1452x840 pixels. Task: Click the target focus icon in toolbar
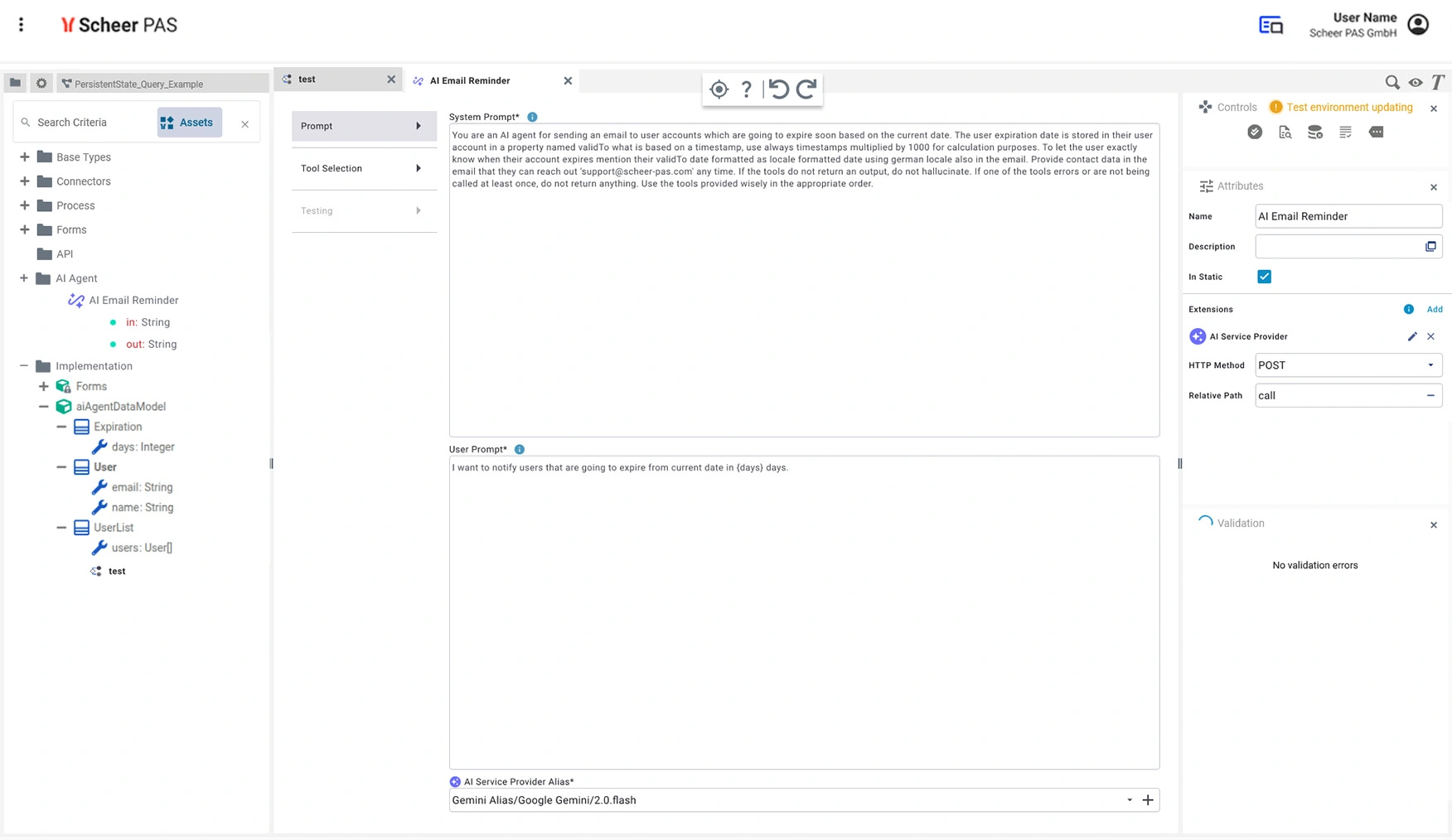(719, 89)
